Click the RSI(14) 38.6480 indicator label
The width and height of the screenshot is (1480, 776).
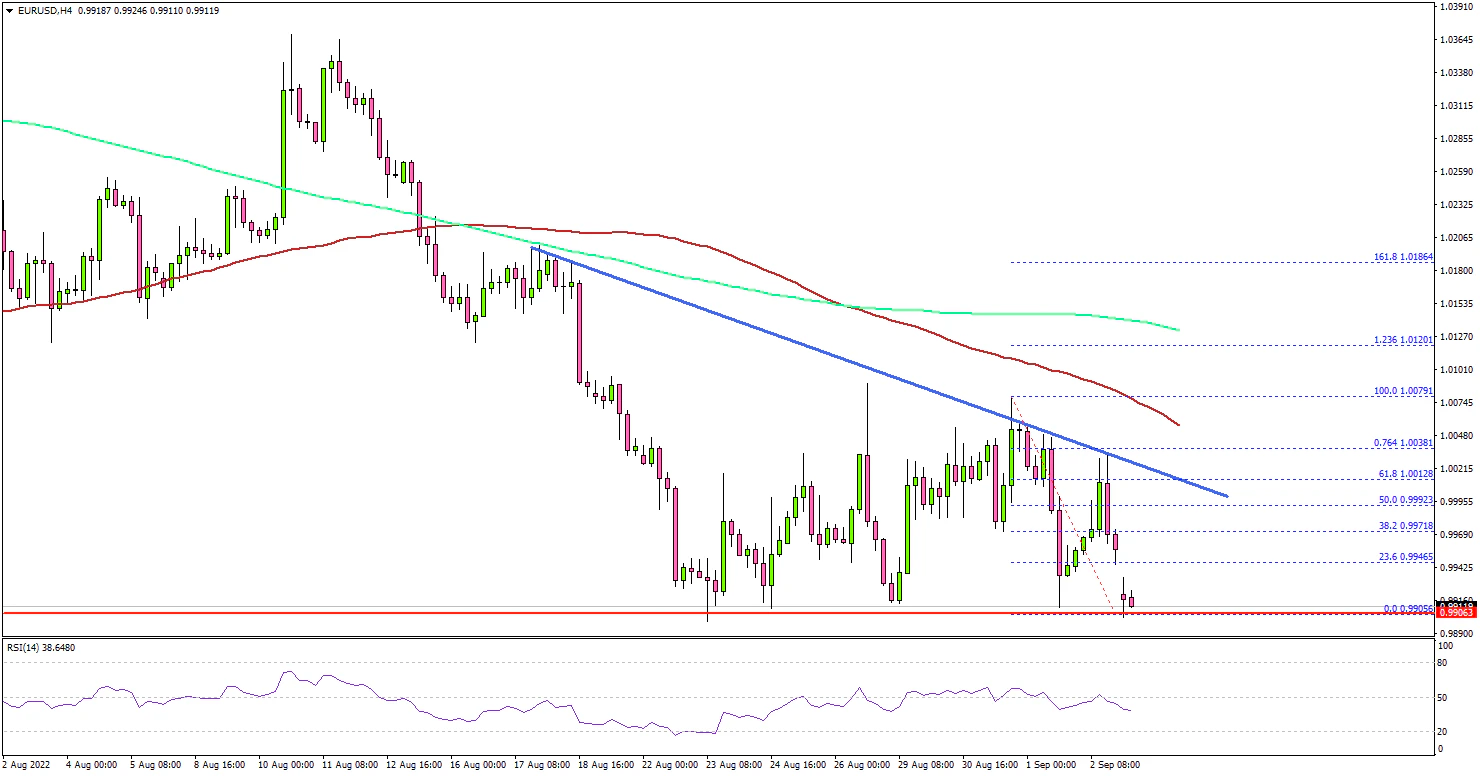pyautogui.click(x=41, y=647)
